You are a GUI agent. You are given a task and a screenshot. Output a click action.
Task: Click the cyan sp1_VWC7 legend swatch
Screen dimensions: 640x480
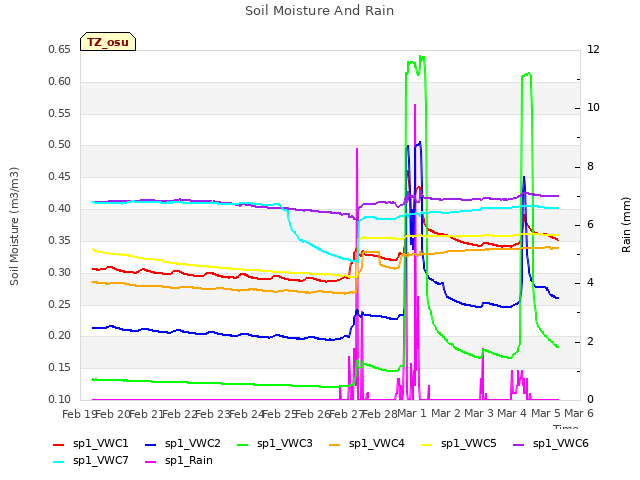tap(59, 462)
